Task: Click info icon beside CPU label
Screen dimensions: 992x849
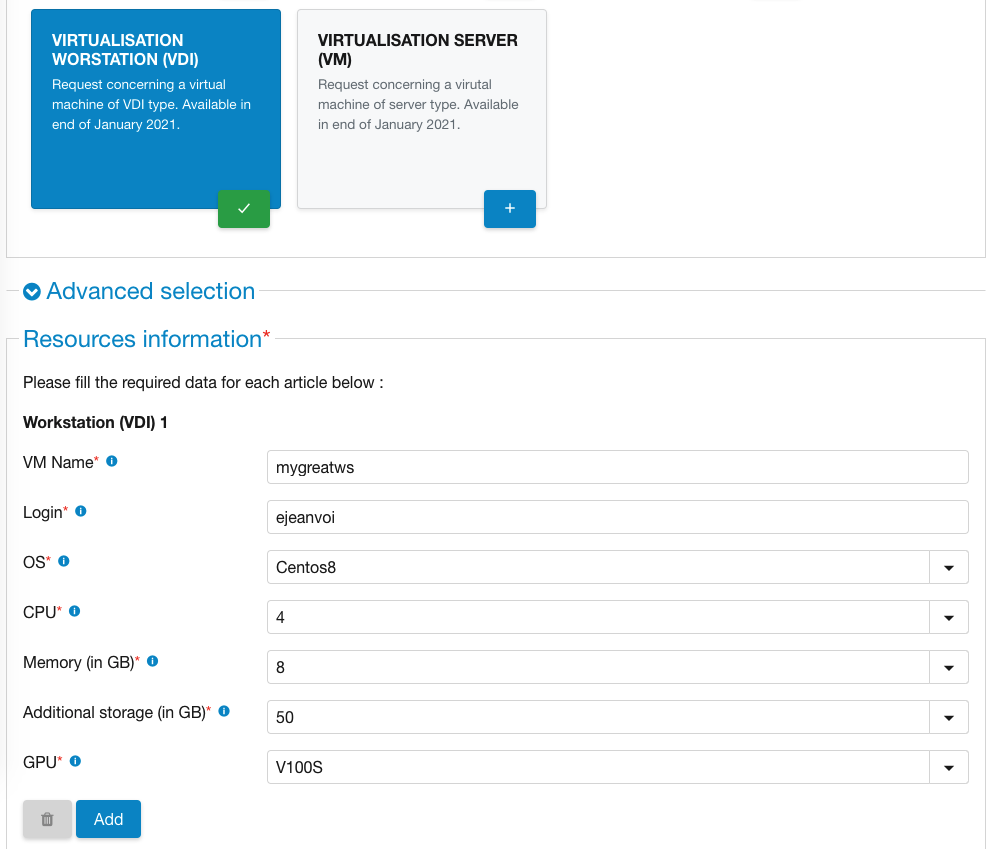Action: pos(74,611)
